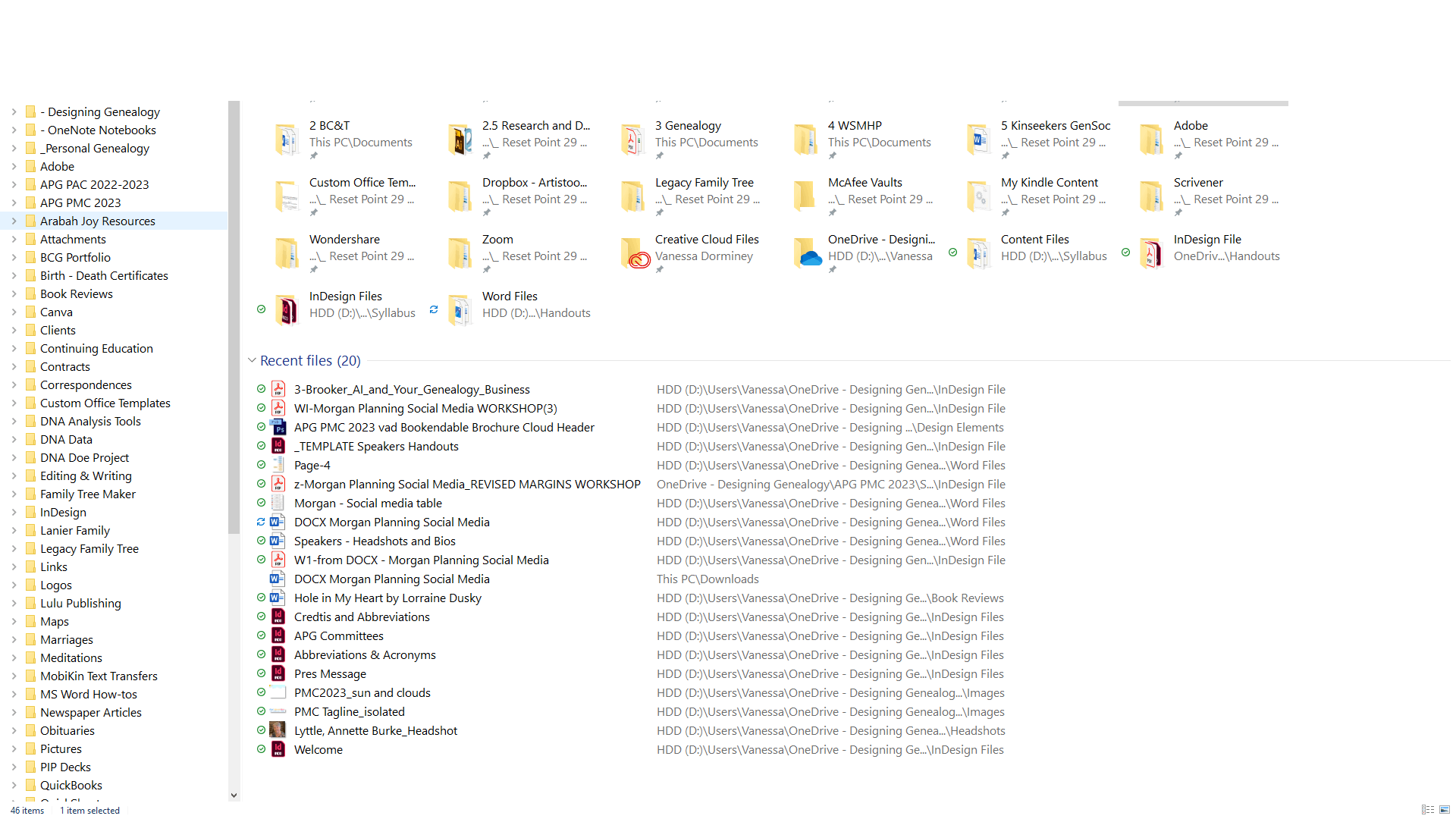The height and width of the screenshot is (819, 1456).
Task: Click the InDesign icon for _TEMPLATE Speakers Handouts
Action: 278,446
